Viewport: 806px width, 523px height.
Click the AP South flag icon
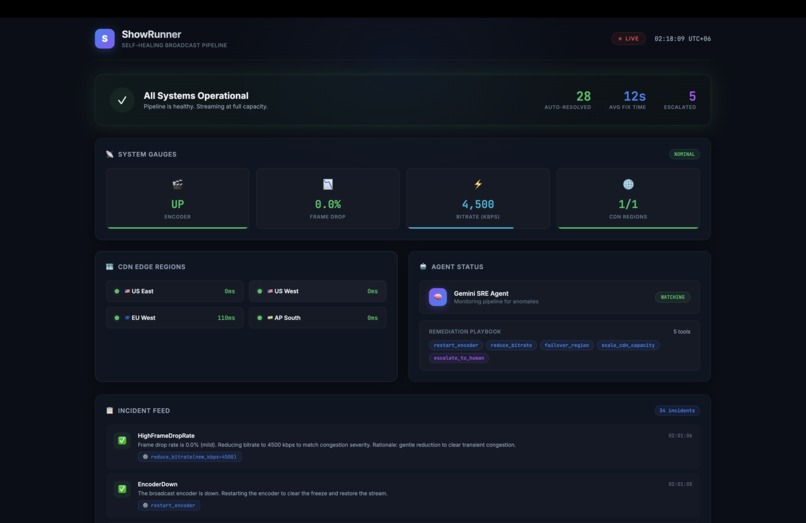coord(270,318)
